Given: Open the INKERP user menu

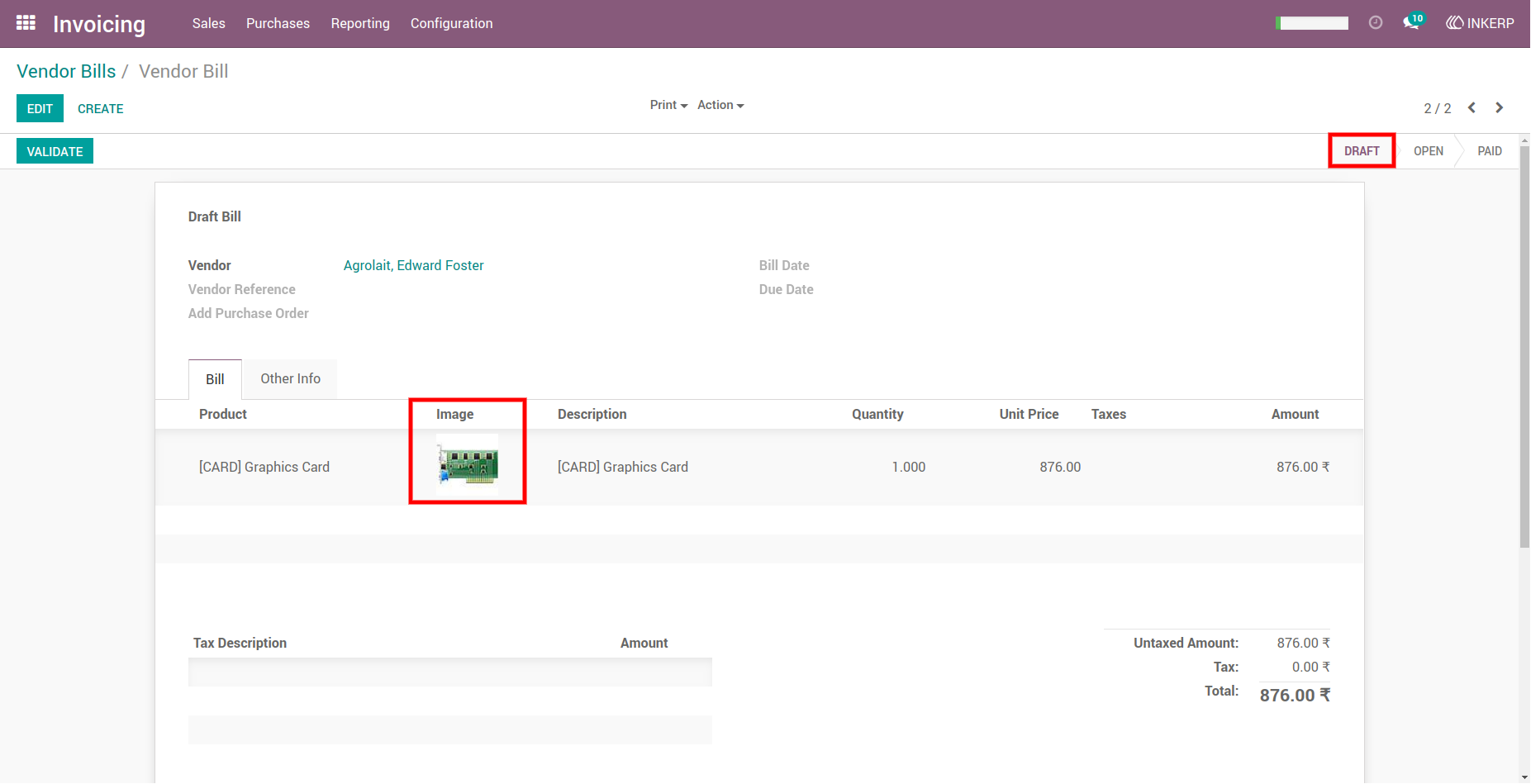Looking at the screenshot, I should click(x=1480, y=23).
